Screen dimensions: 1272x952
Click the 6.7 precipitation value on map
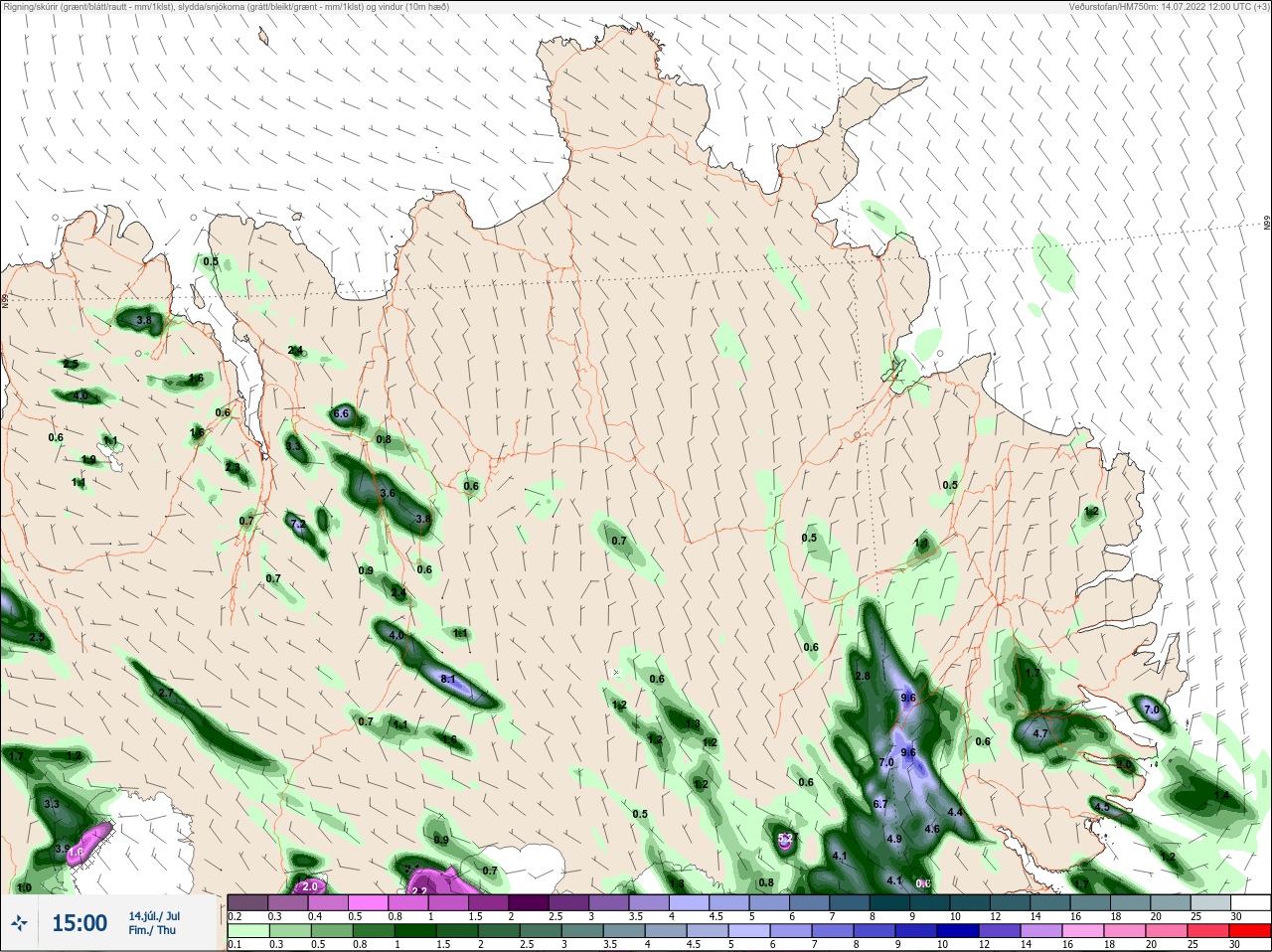[879, 804]
